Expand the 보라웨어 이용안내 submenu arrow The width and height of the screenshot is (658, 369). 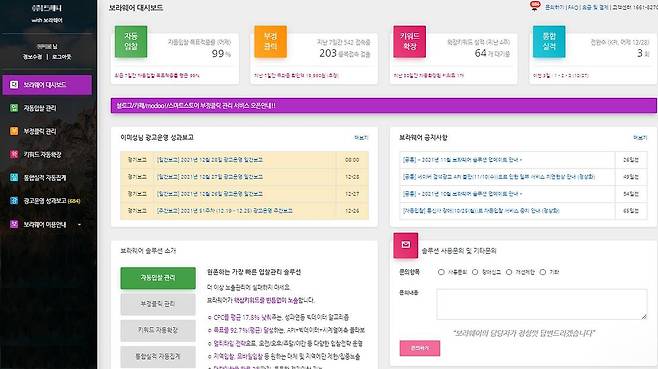[79, 225]
